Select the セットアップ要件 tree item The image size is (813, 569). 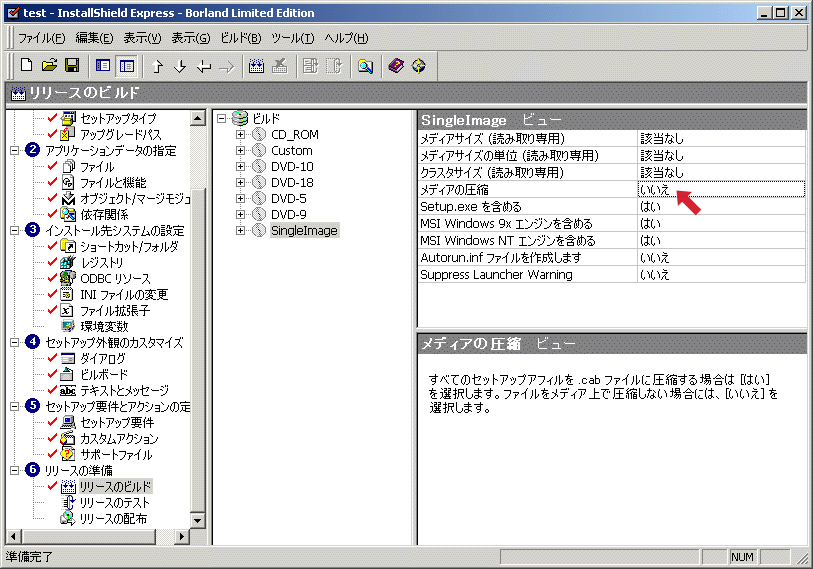point(117,422)
